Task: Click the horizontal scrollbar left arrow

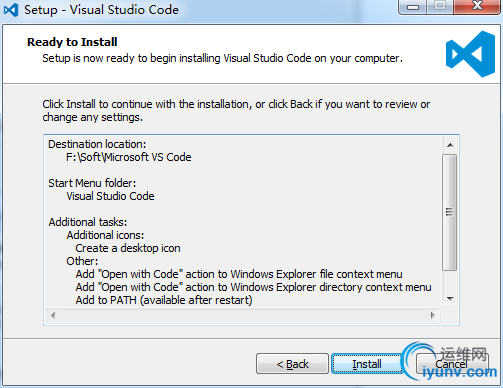Action: tap(53, 315)
